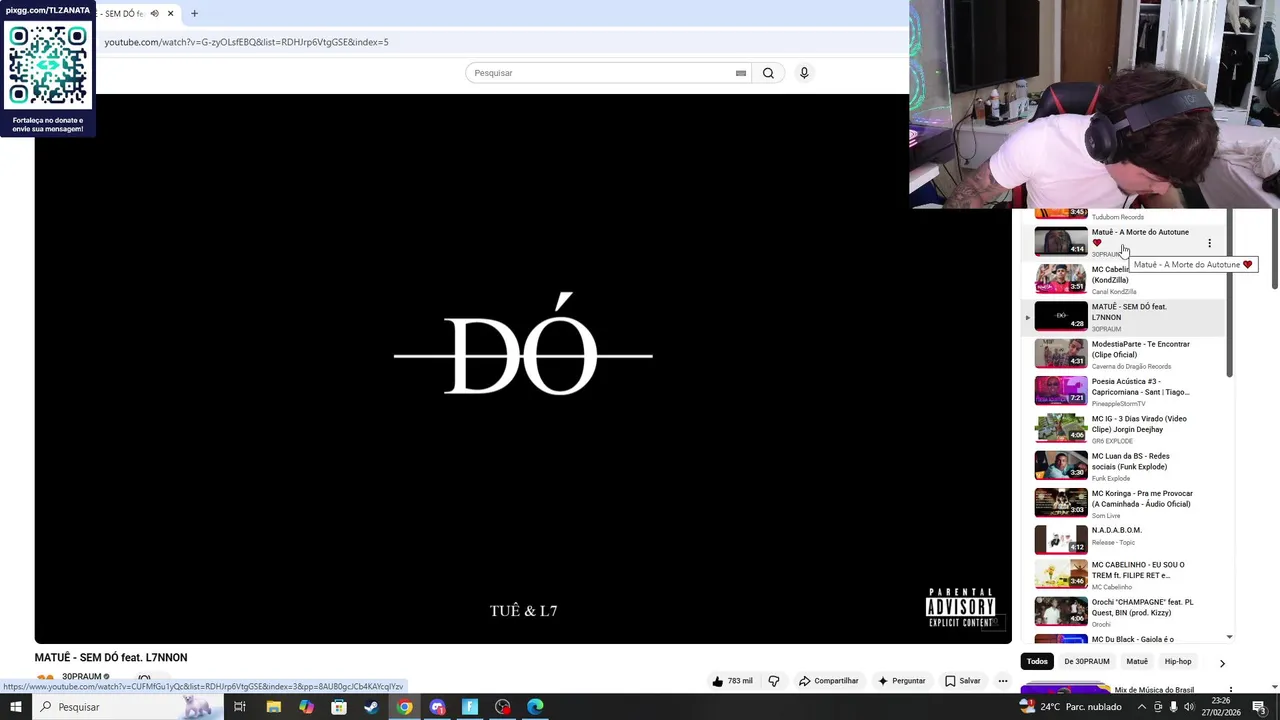The height and width of the screenshot is (720, 1280).
Task: Play ModestiaParte - Te Encontrar from the playlist
Action: (x=1125, y=354)
